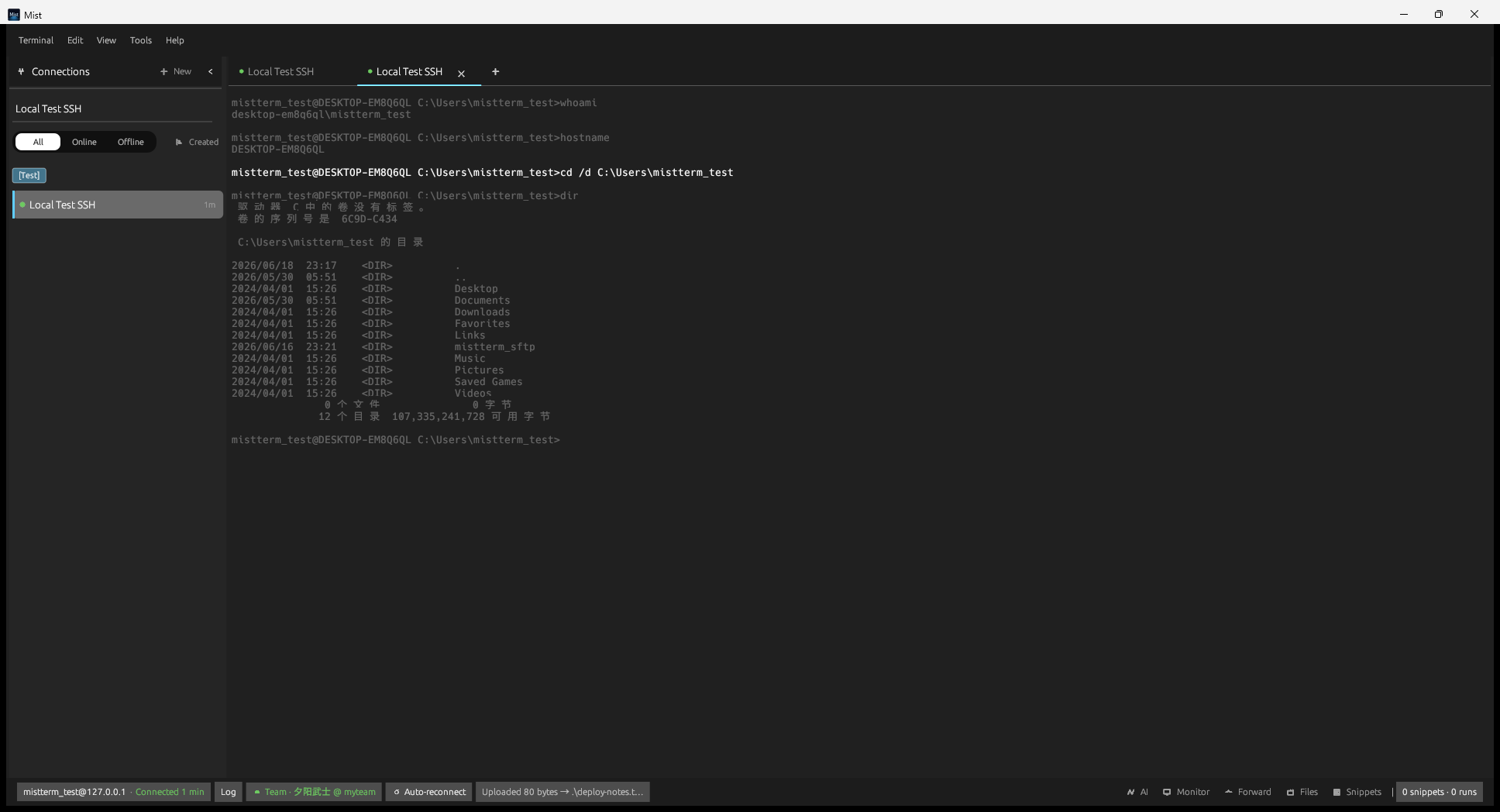Open the Edit menu
Image resolution: width=1500 pixels, height=812 pixels.
[75, 40]
